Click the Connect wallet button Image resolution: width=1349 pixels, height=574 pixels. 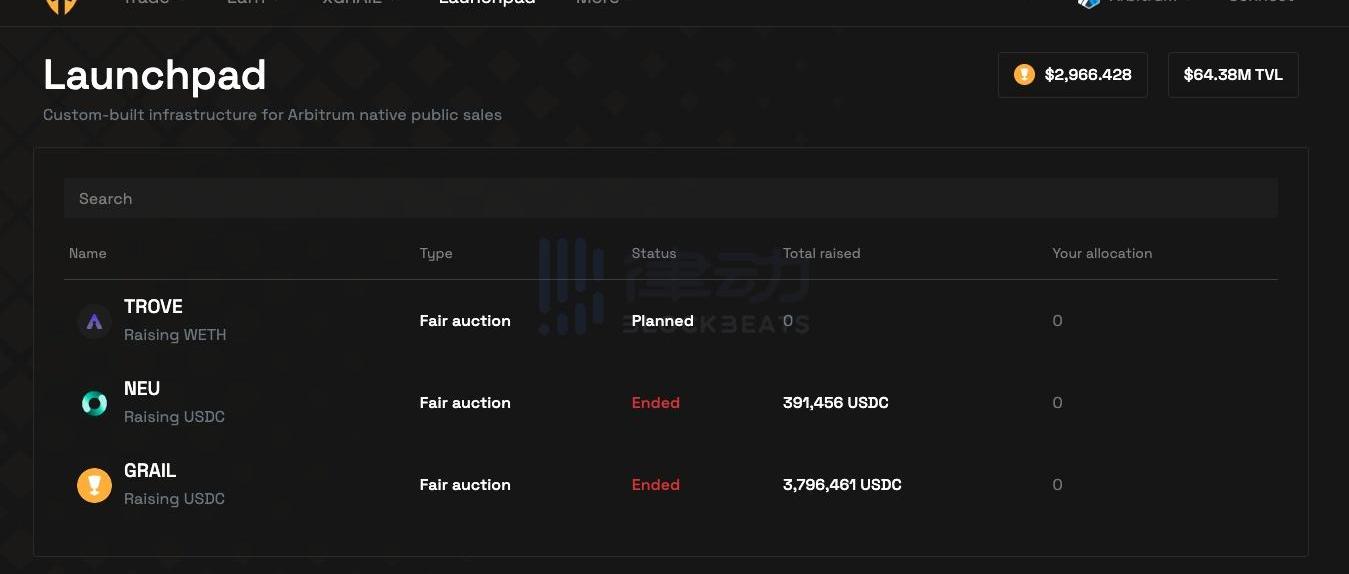1260,3
